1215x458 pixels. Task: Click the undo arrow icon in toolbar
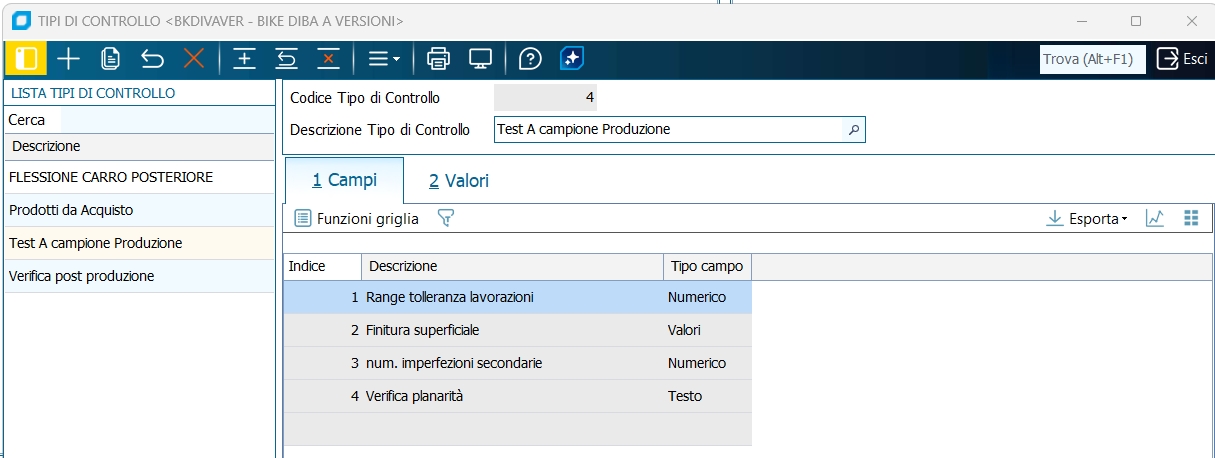[x=152, y=59]
